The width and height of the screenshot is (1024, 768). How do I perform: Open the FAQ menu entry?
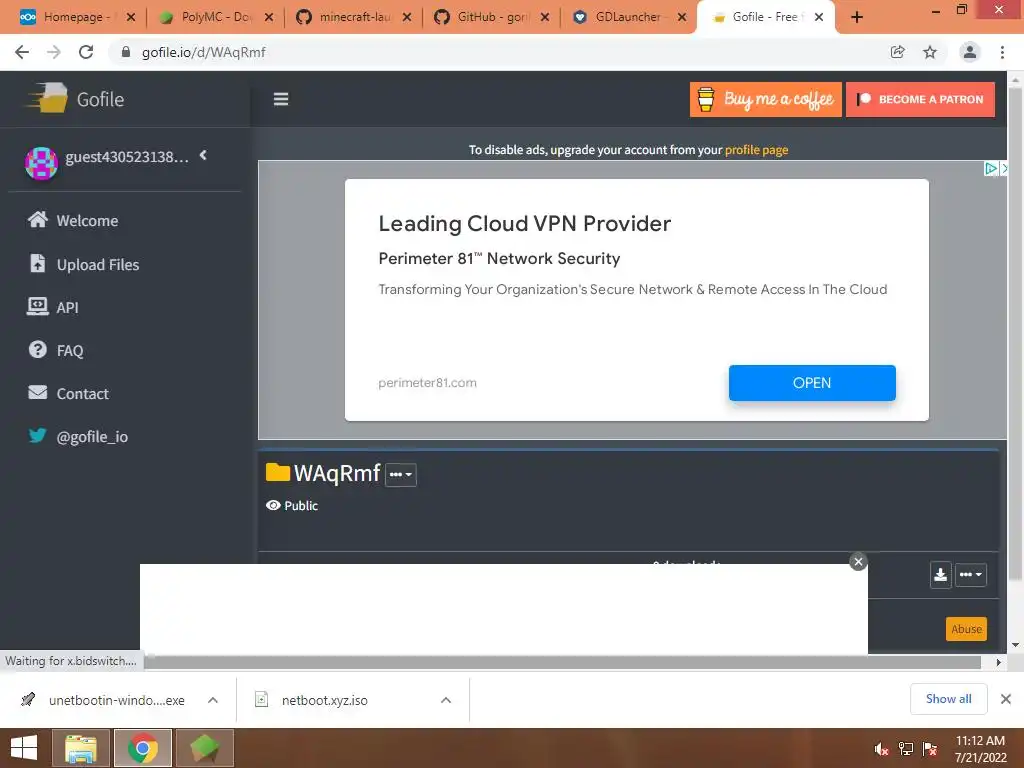tap(70, 351)
